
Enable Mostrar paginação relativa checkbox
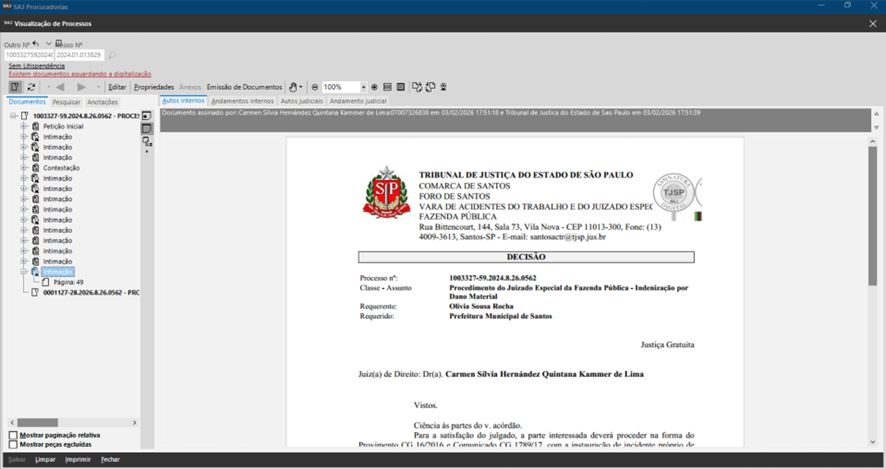13,436
